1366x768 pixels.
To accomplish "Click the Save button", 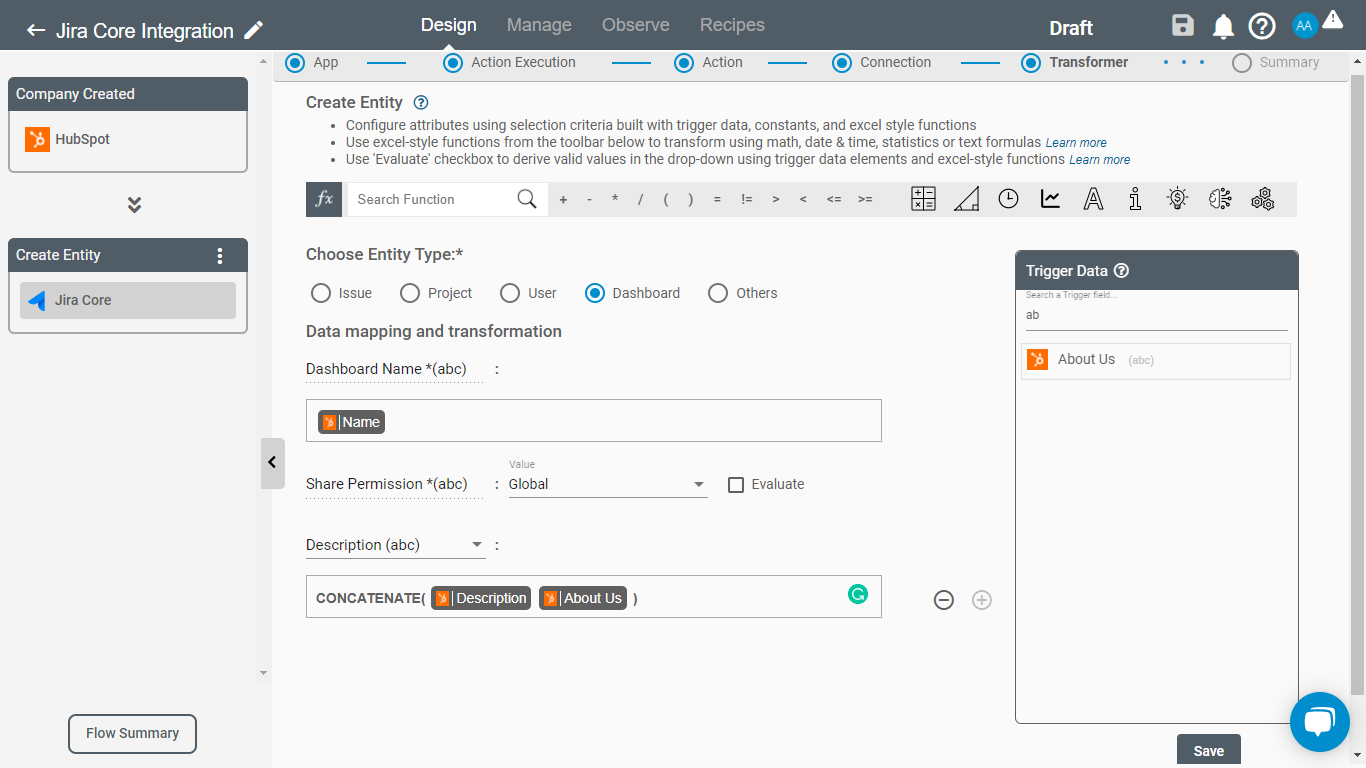I will (1208, 751).
